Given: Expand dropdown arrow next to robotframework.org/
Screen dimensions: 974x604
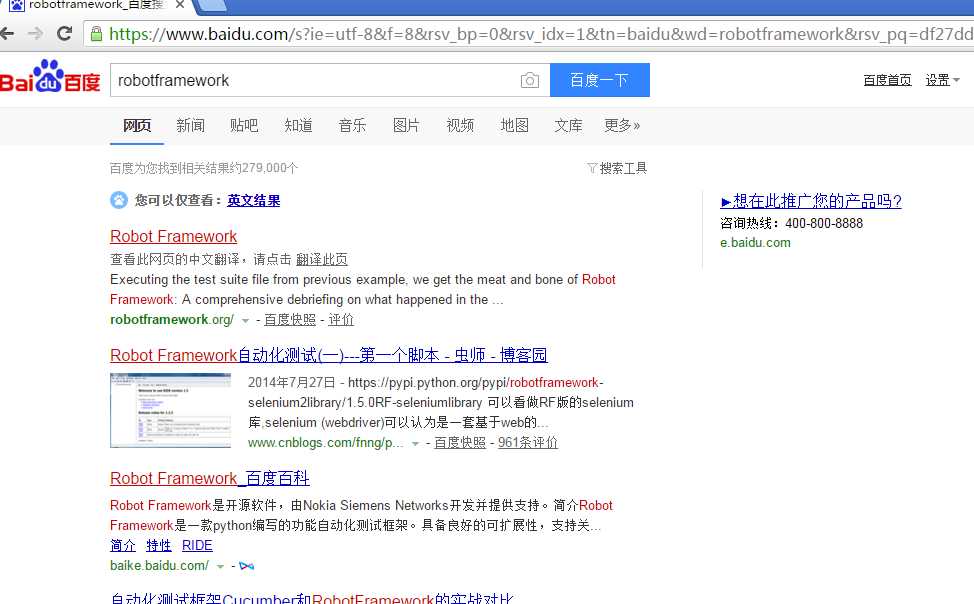Looking at the screenshot, I should coord(245,321).
